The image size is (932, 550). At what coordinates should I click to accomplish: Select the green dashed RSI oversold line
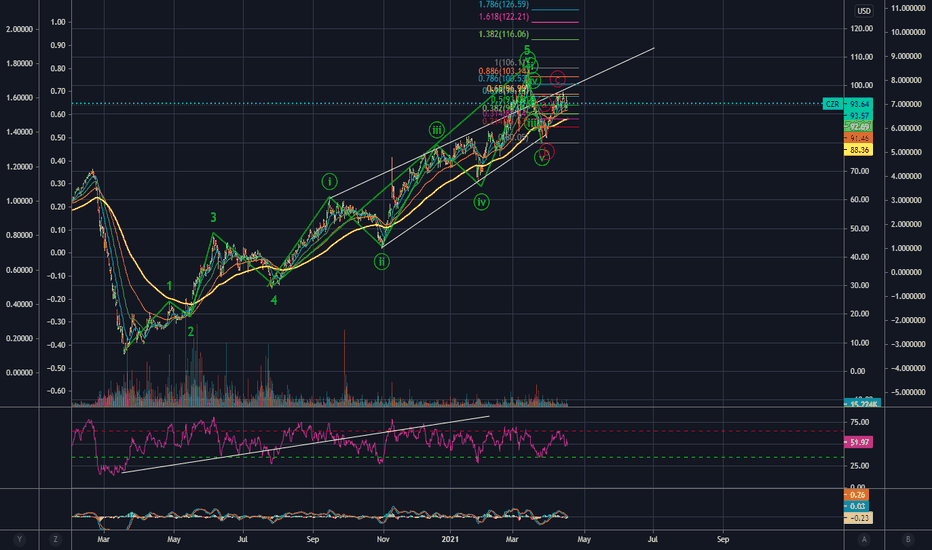458,457
